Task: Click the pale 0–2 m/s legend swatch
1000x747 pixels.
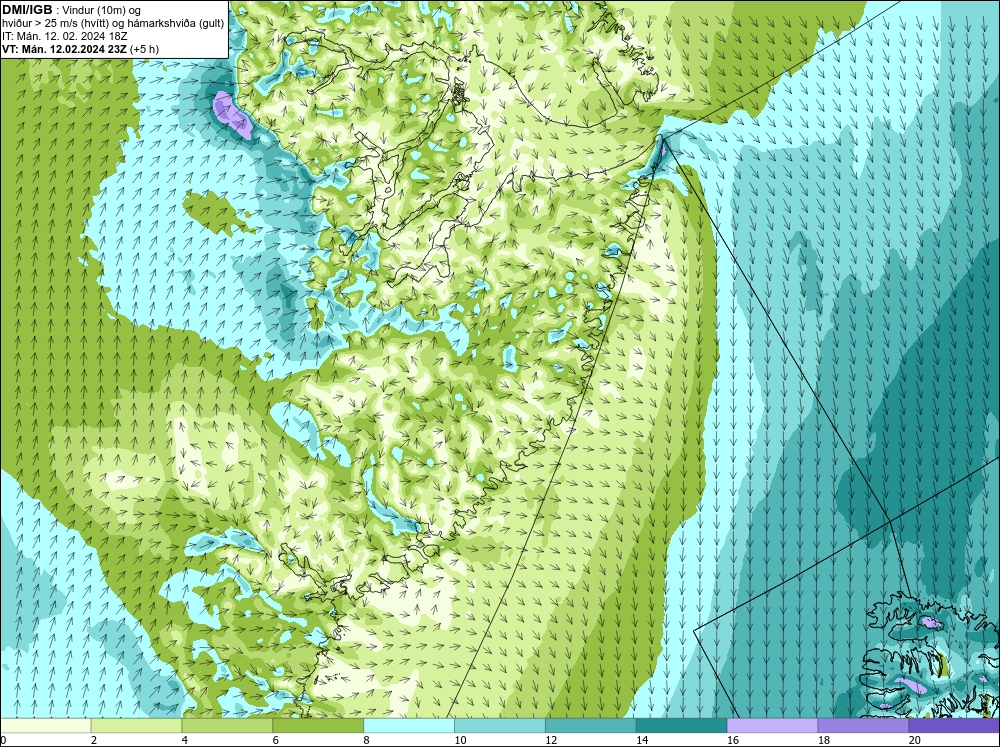Action: (x=45, y=725)
